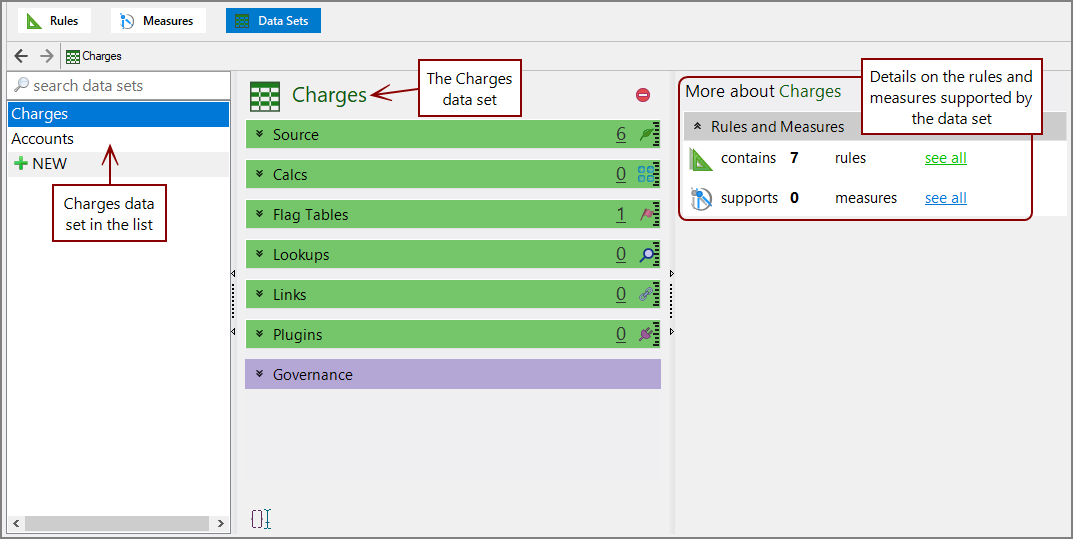Viewport: 1073px width, 539px height.
Task: Click the horizontal scrollbar thumb in the list
Action: (116, 524)
